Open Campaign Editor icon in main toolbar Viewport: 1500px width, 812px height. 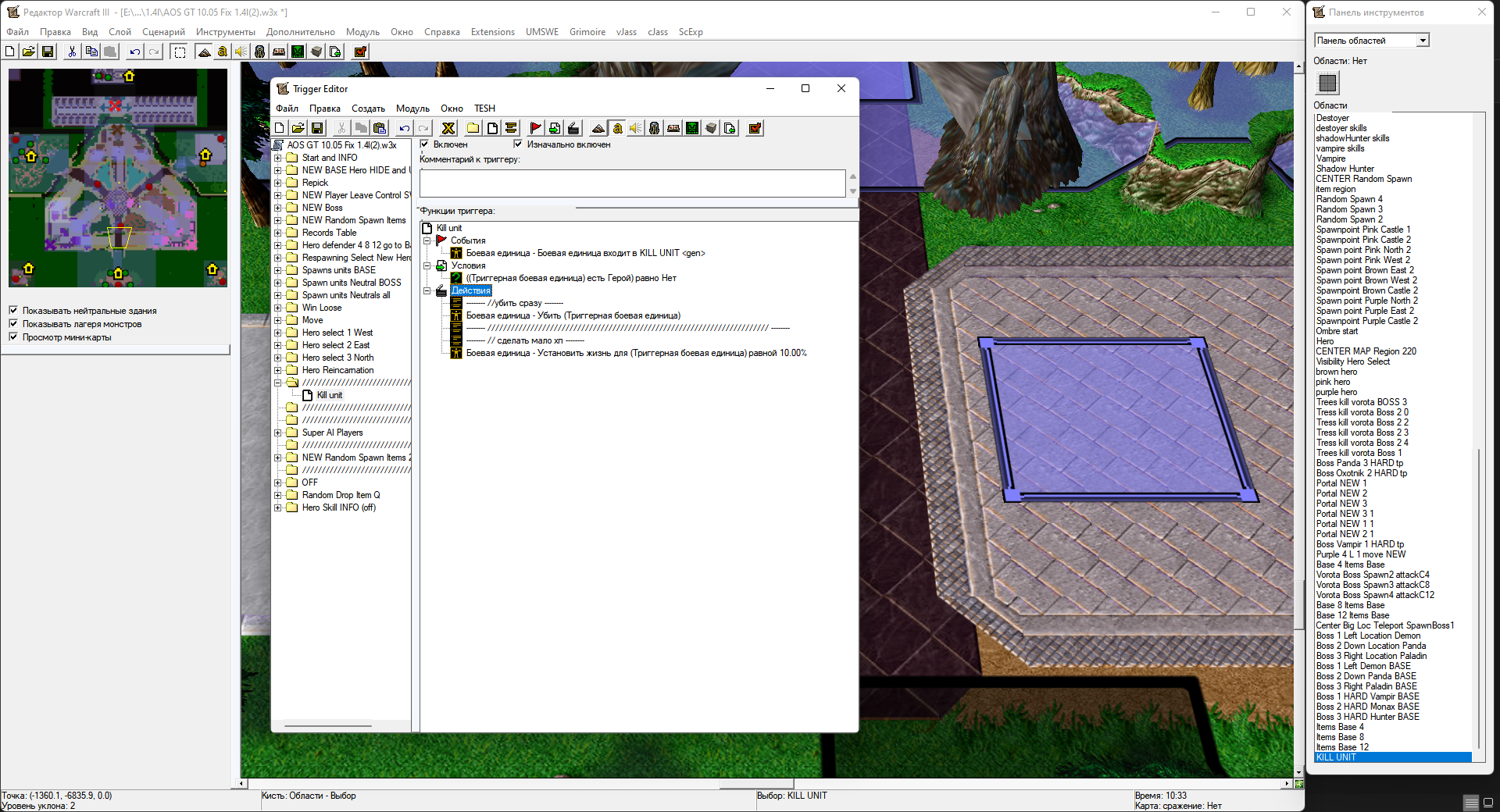pos(279,52)
